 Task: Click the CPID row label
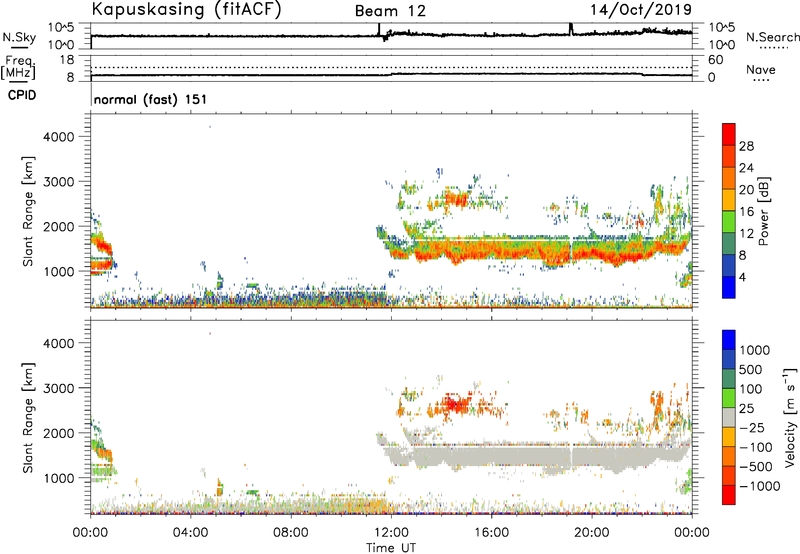tap(22, 95)
